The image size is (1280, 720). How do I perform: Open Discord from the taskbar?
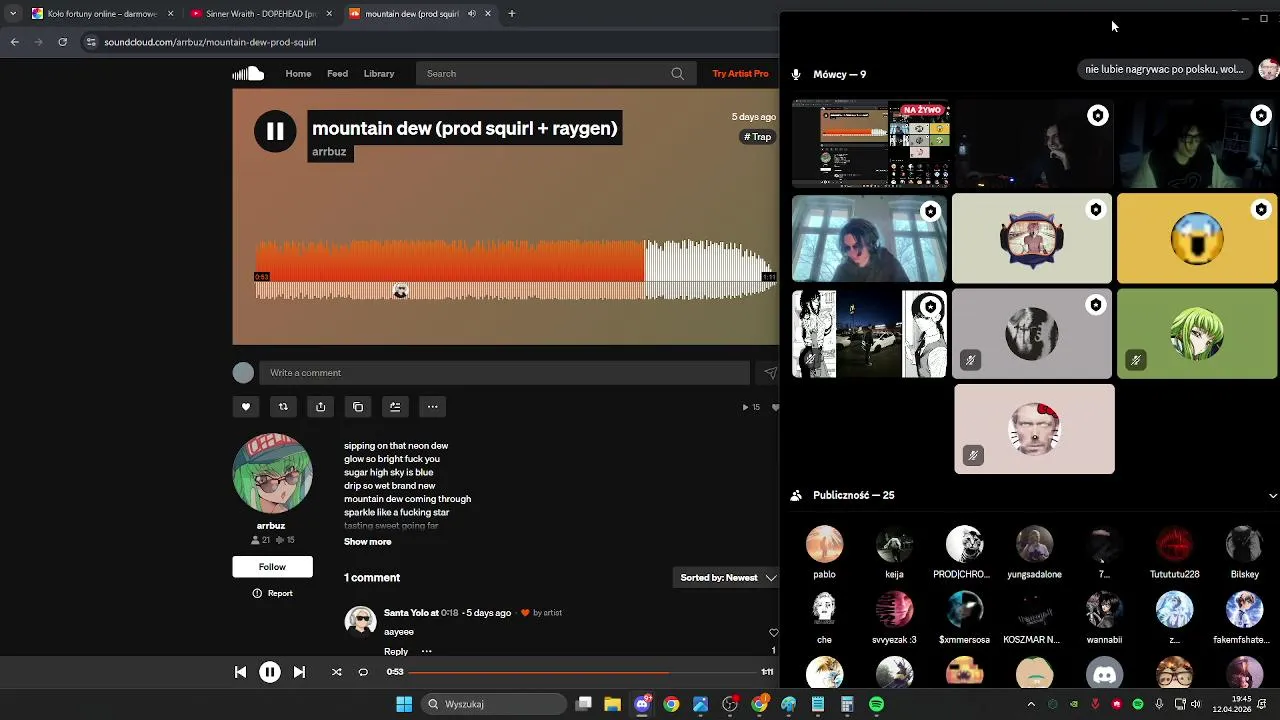[642, 704]
